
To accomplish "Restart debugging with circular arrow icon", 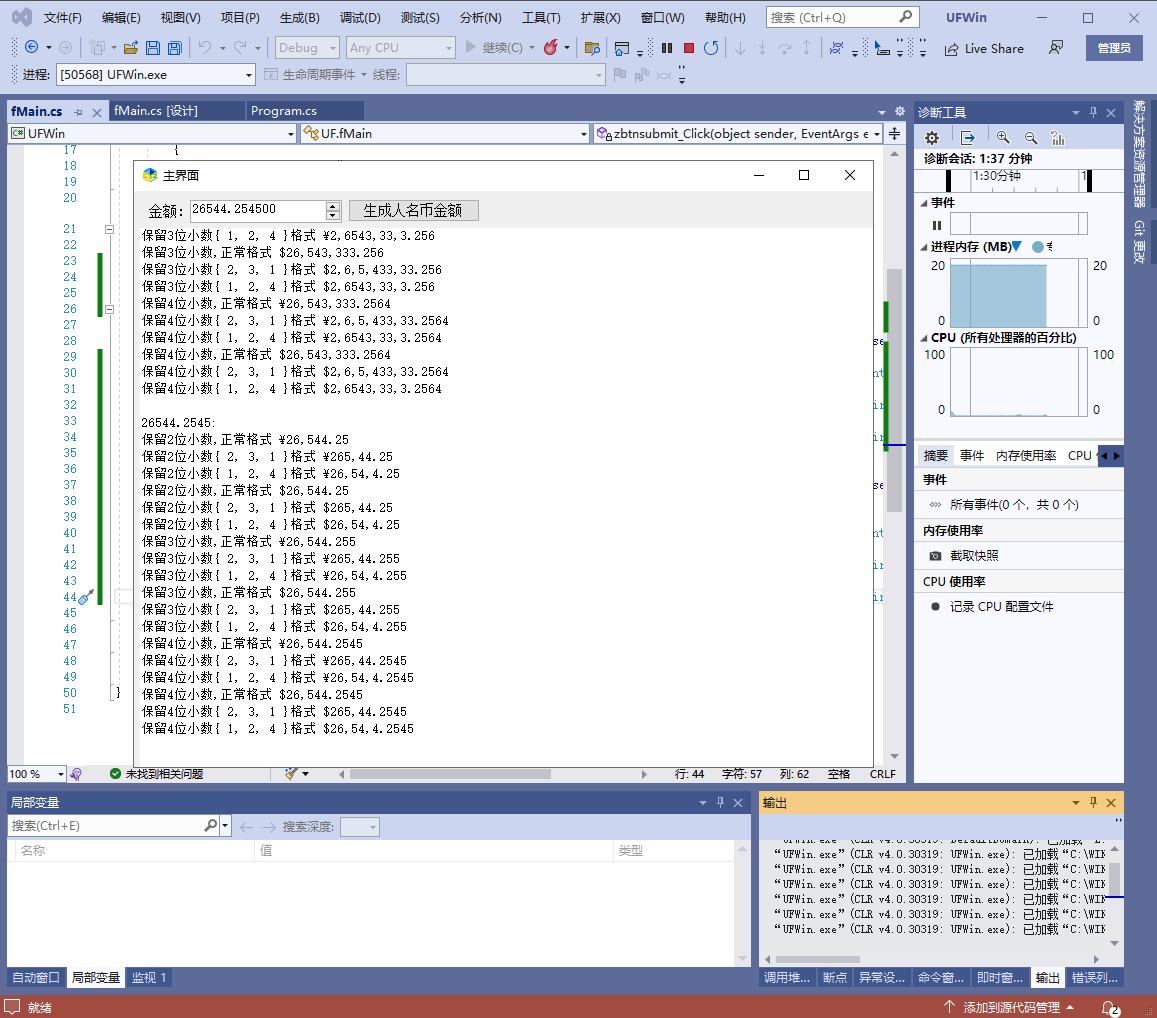I will [711, 48].
